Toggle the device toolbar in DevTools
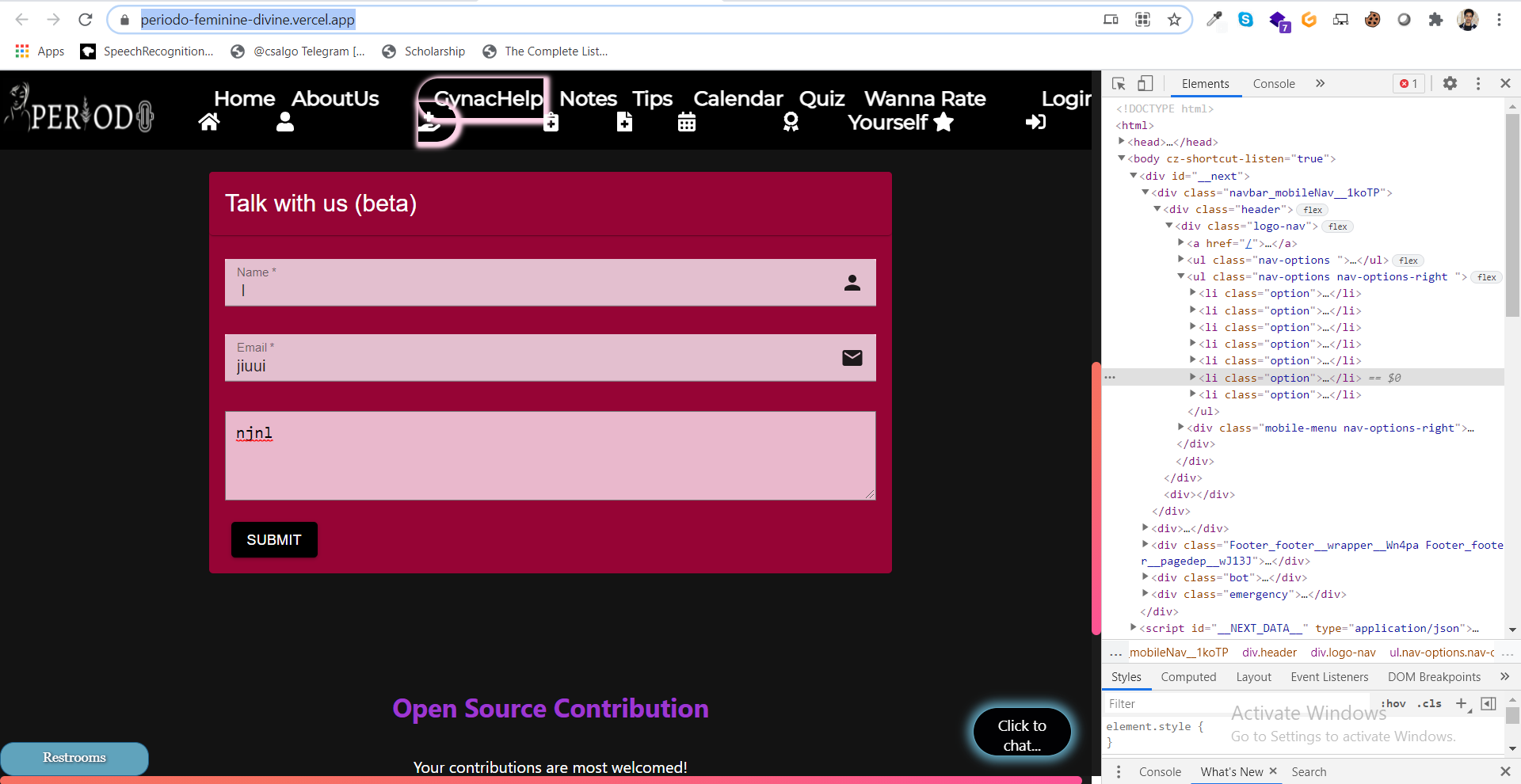The height and width of the screenshot is (784, 1521). click(1145, 83)
